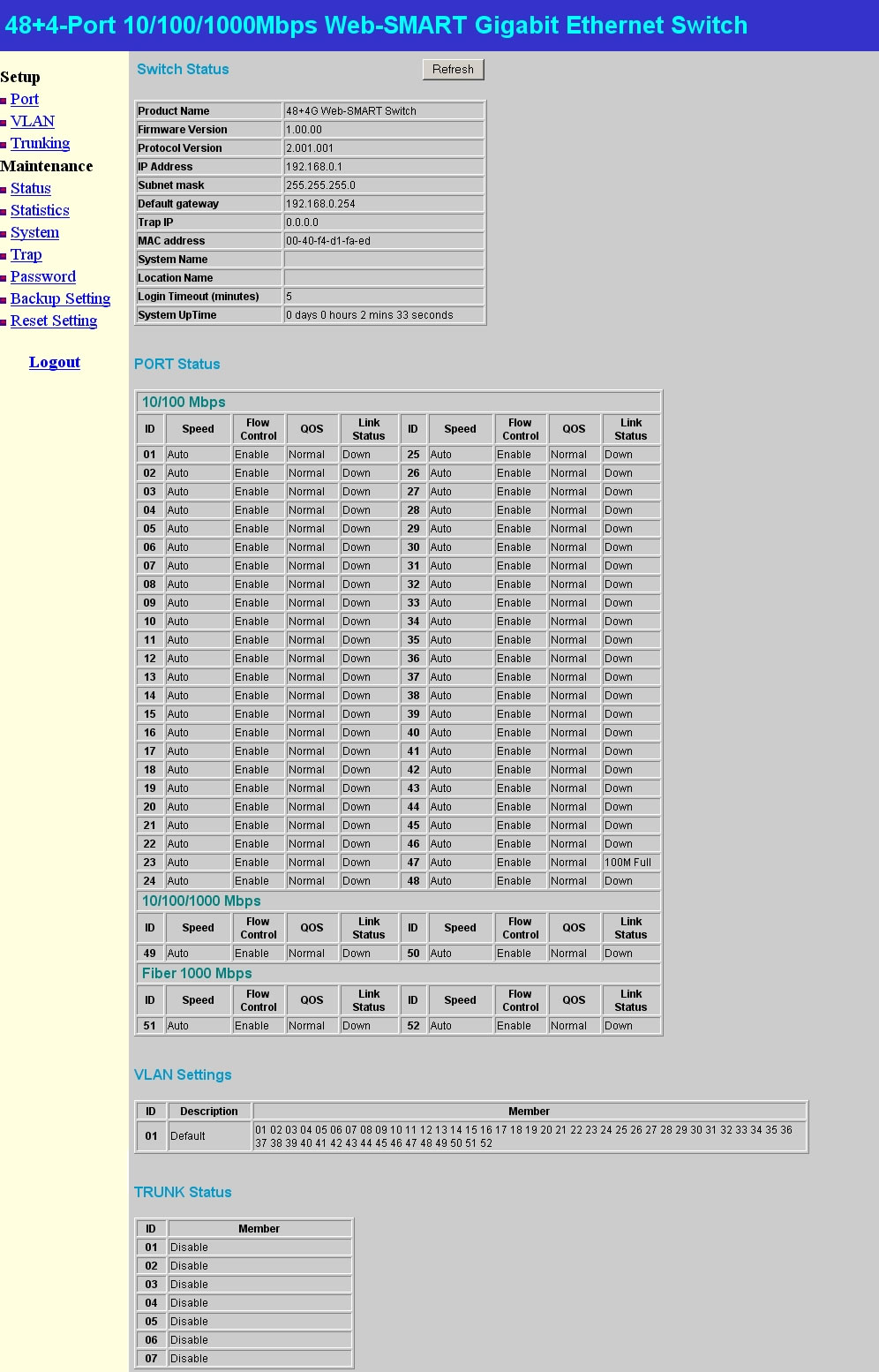The height and width of the screenshot is (1372, 879).
Task: Select the Trap IP value '0.0.0.0'
Action: [x=302, y=222]
